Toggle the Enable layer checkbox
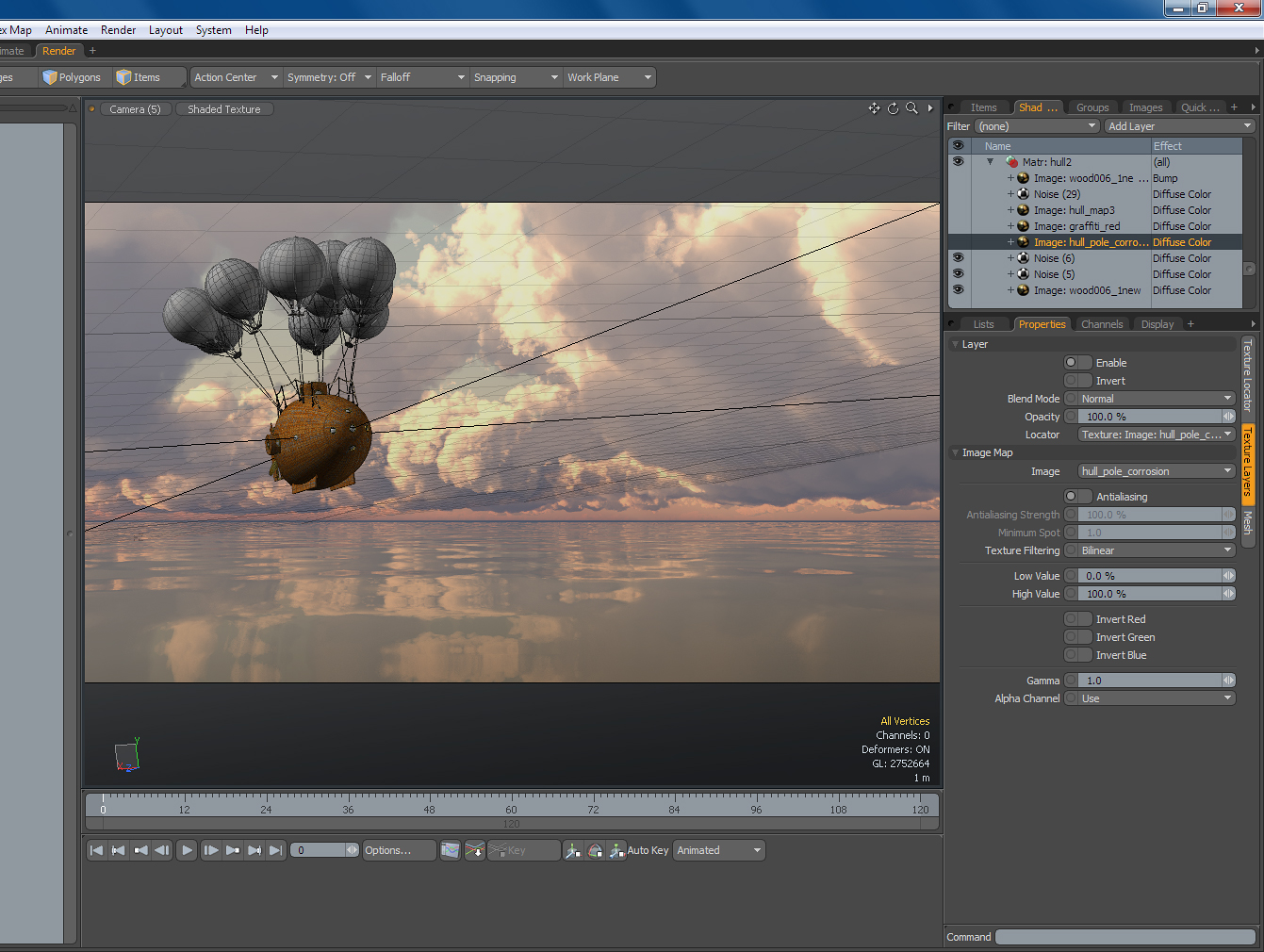The width and height of the screenshot is (1264, 952). click(1077, 363)
